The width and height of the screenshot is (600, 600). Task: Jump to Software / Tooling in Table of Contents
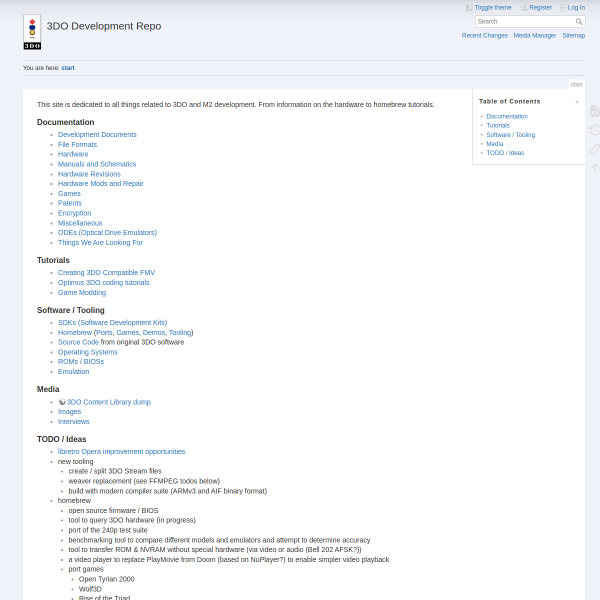[x=510, y=135]
